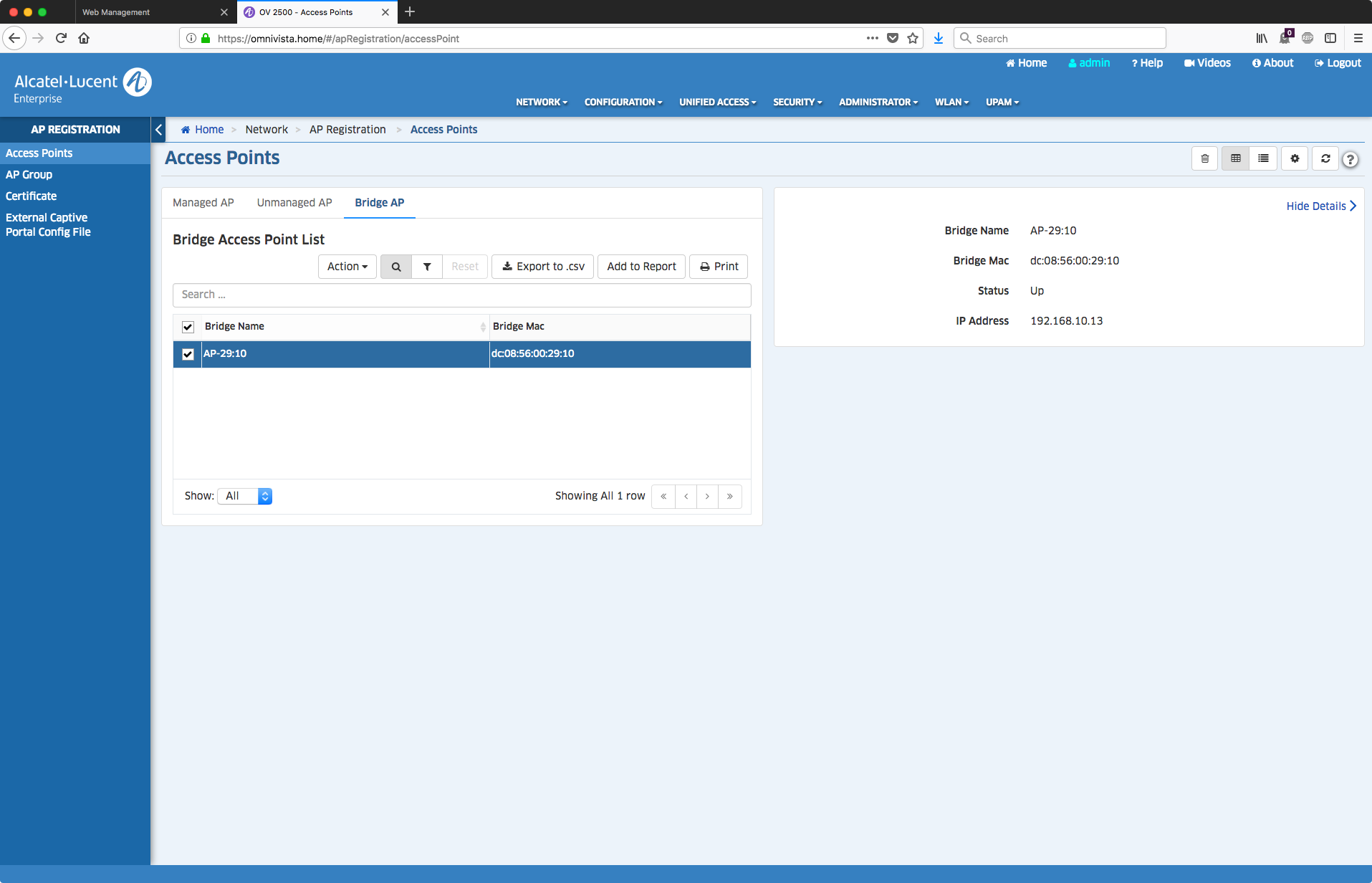Open the UNIFIED ACCESS menu
Screen dimensions: 1372x883
[x=717, y=102]
